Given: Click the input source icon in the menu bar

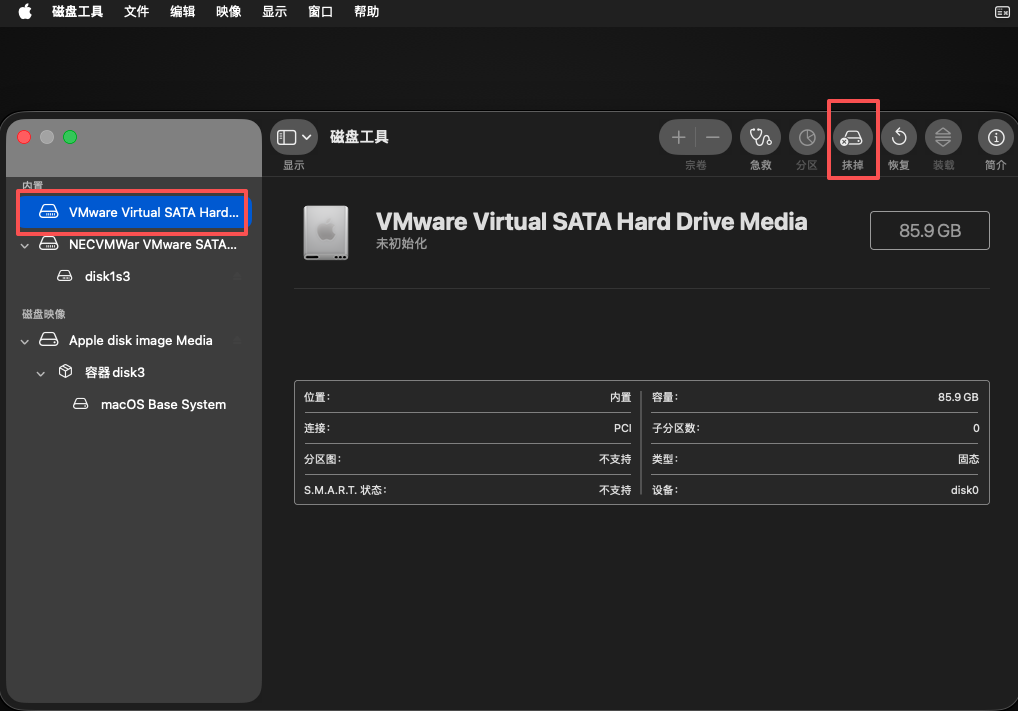Looking at the screenshot, I should coord(1002,12).
